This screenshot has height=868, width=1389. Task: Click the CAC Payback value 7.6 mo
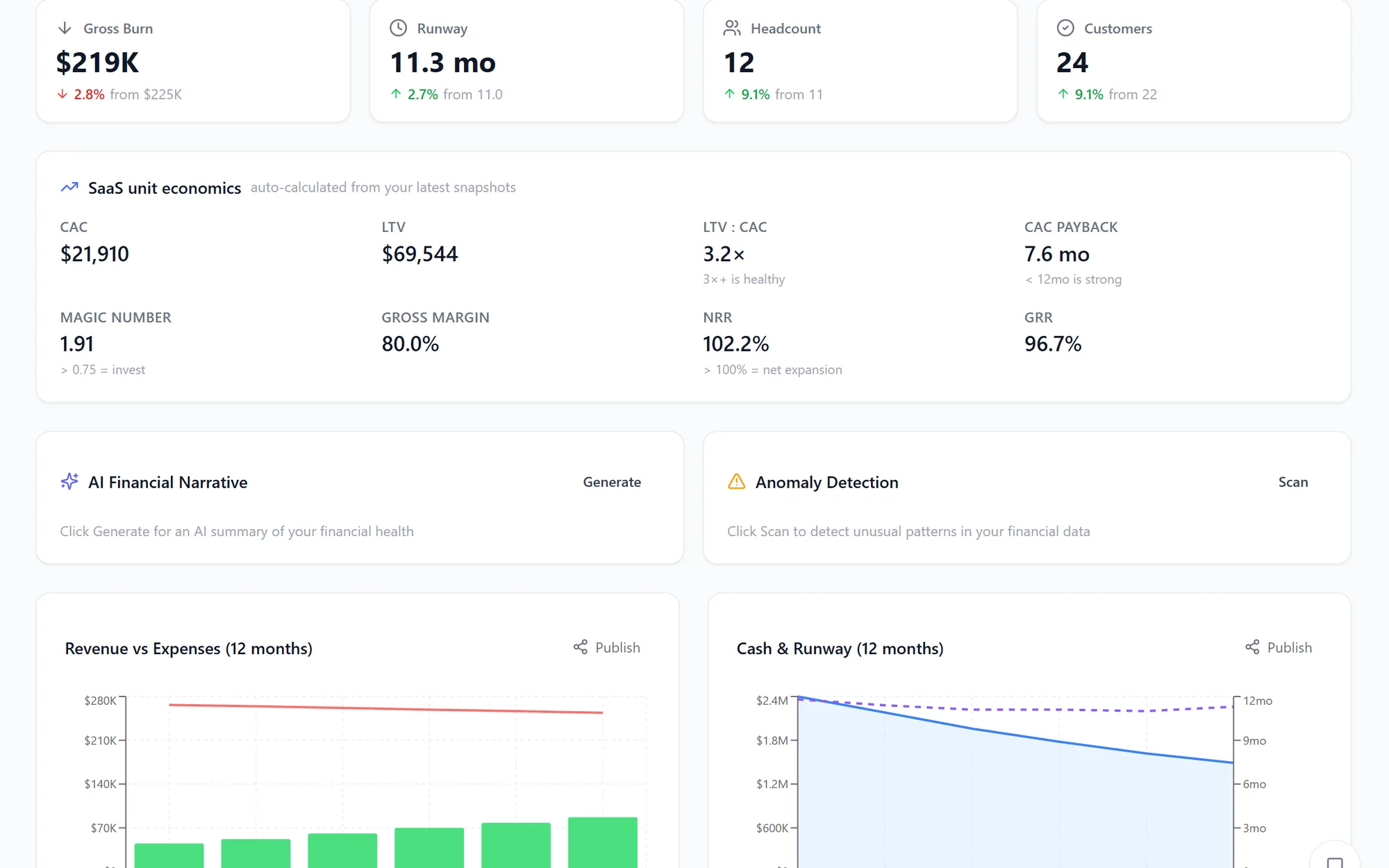tap(1057, 254)
